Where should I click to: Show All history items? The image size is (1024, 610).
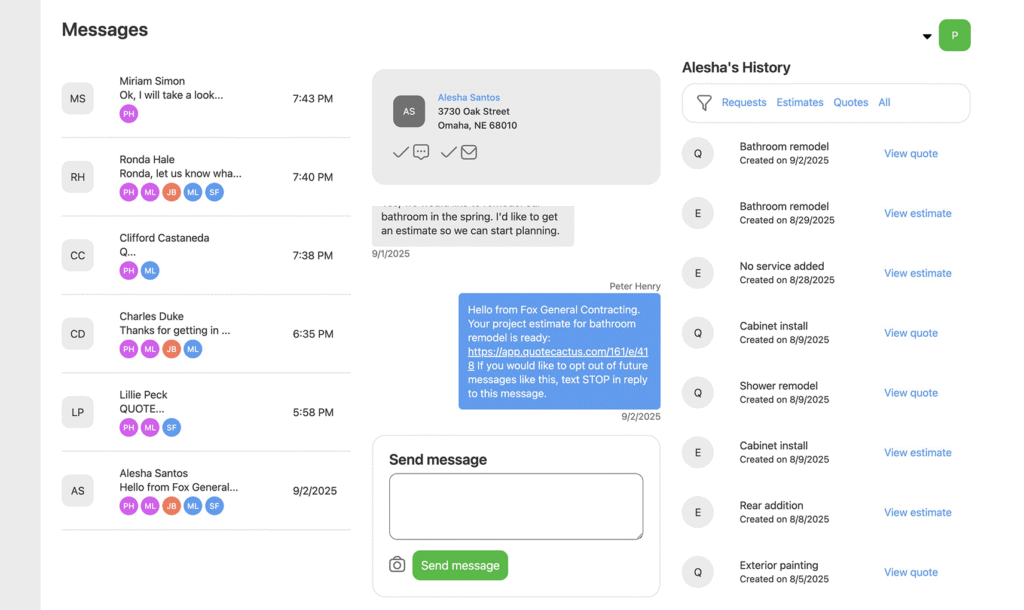(884, 103)
